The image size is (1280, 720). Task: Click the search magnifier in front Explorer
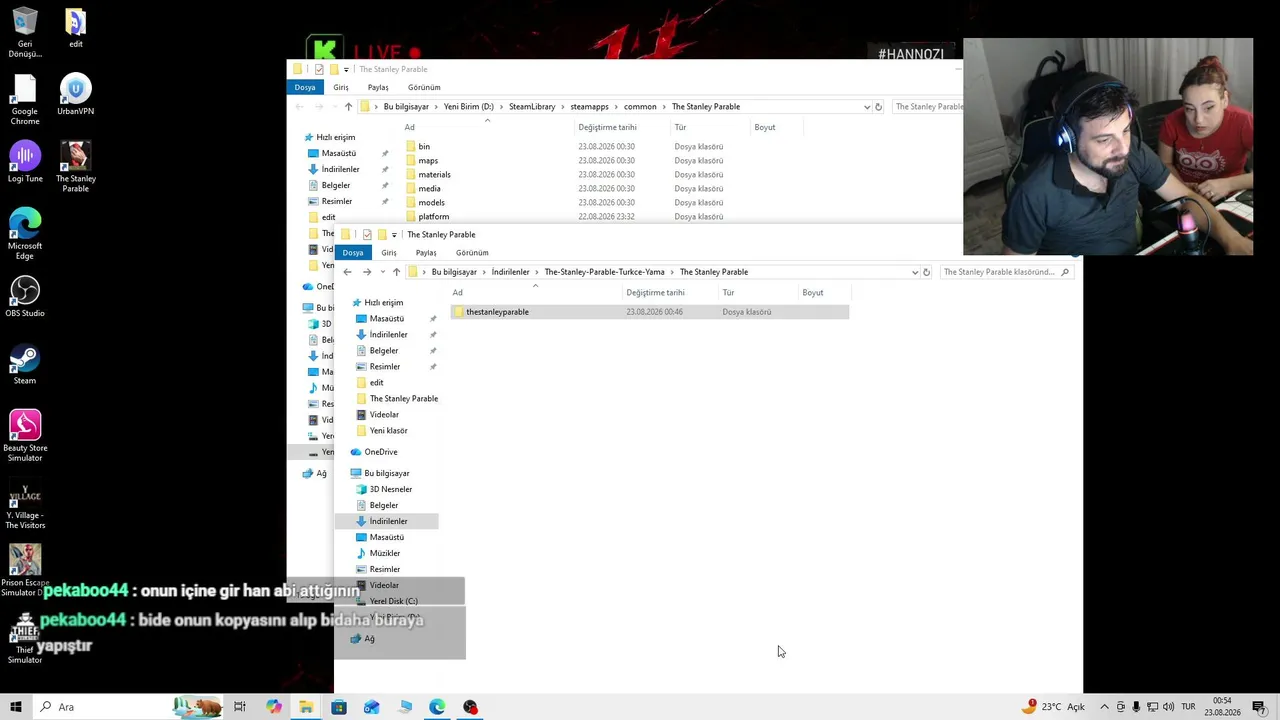tap(1065, 272)
